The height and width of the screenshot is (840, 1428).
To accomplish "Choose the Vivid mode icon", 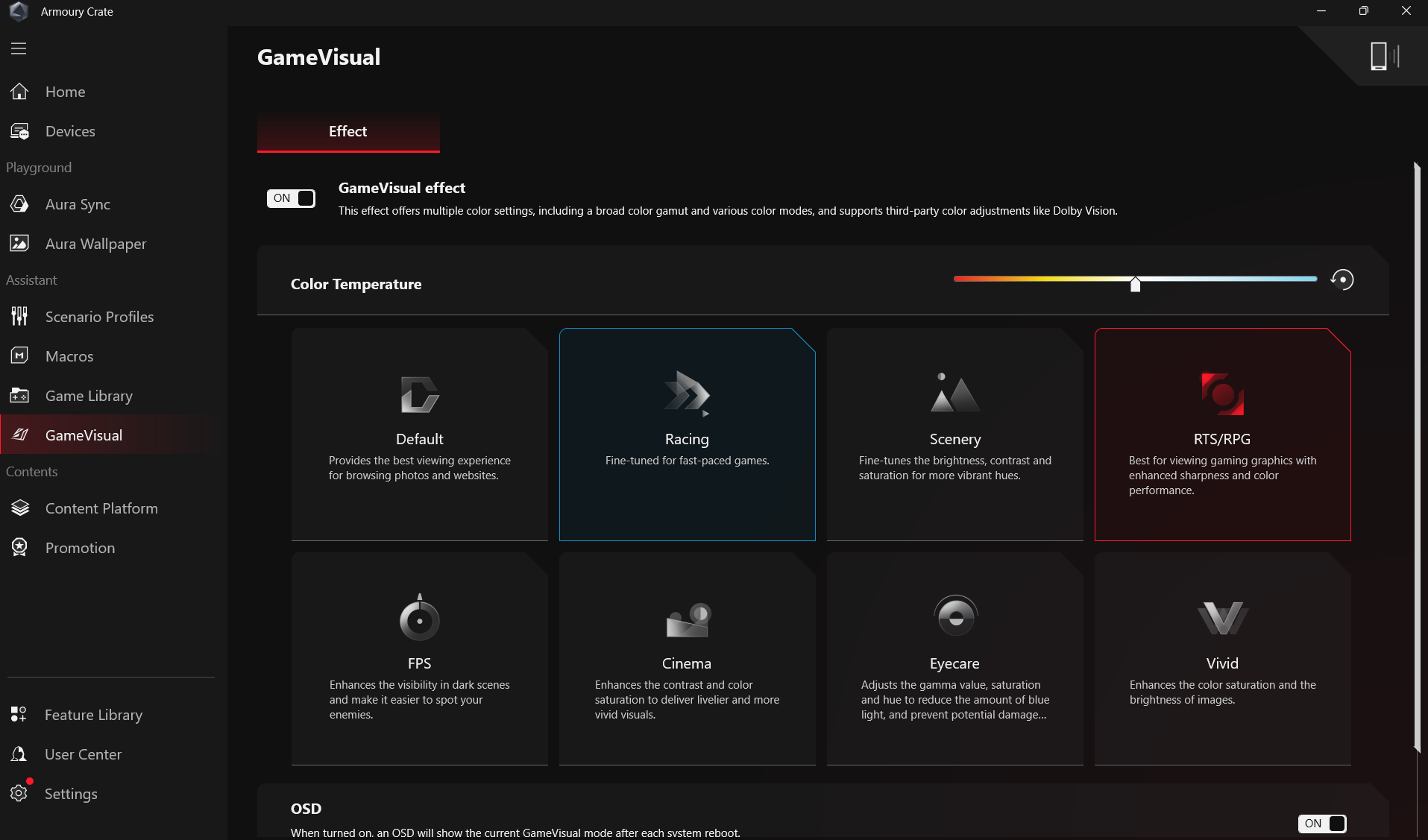I will (x=1222, y=618).
